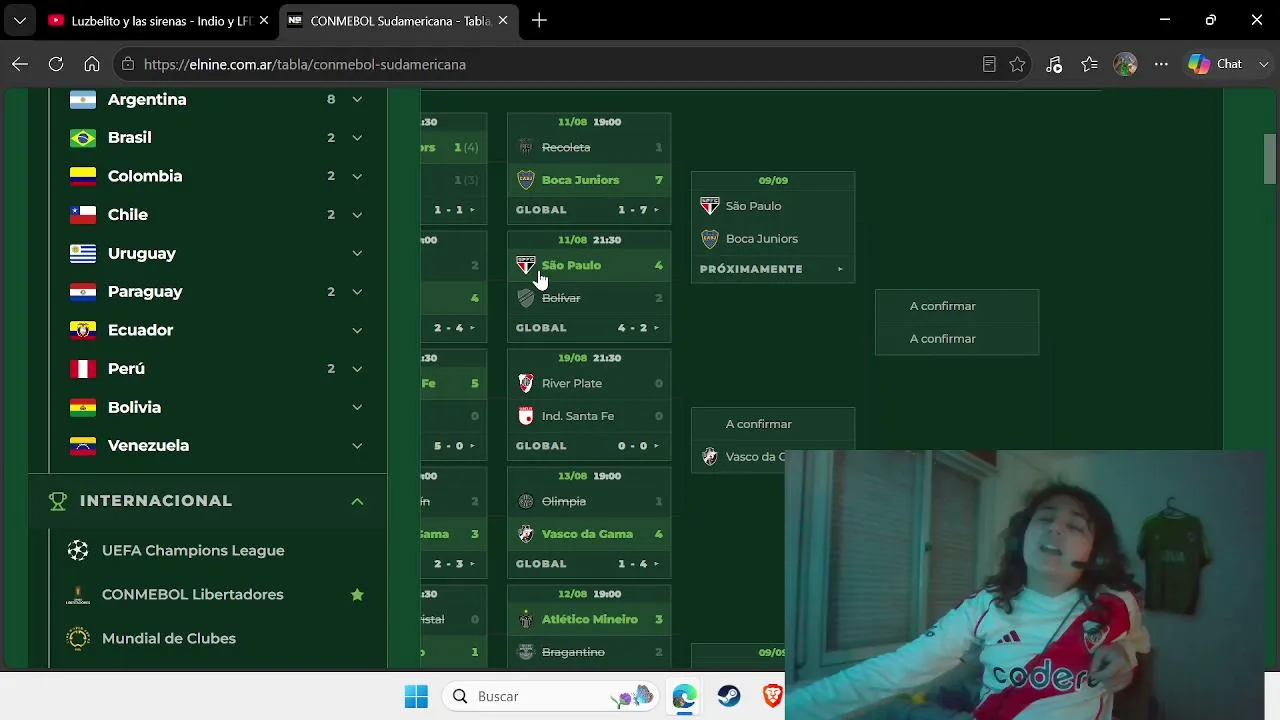Expand the Venezuela league list
This screenshot has width=1280, height=720.
(357, 446)
